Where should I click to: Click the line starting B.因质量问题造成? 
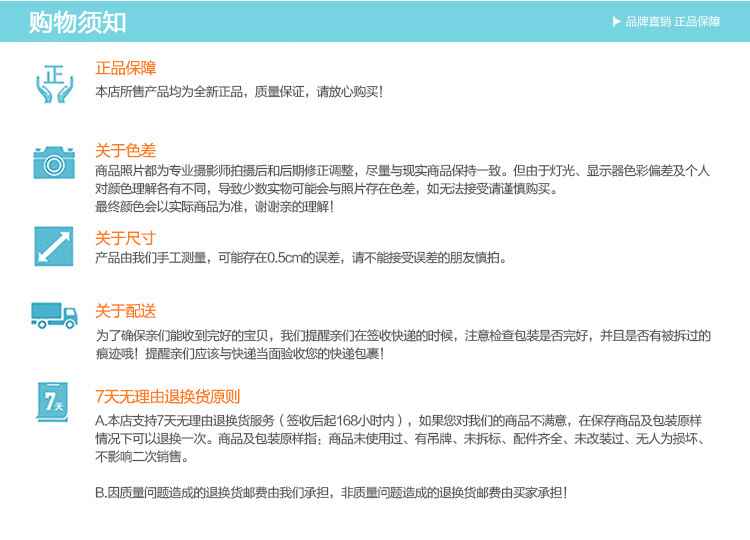coord(331,492)
